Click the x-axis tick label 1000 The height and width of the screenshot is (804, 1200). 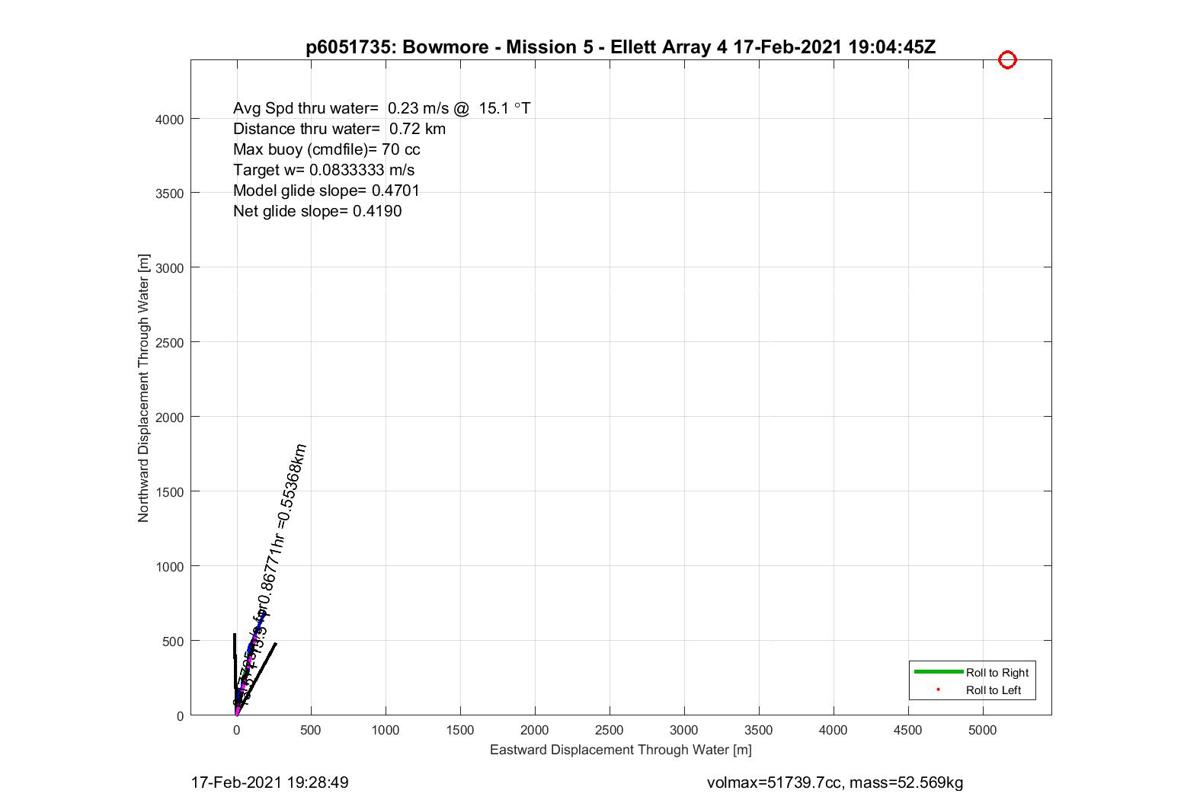[x=386, y=731]
